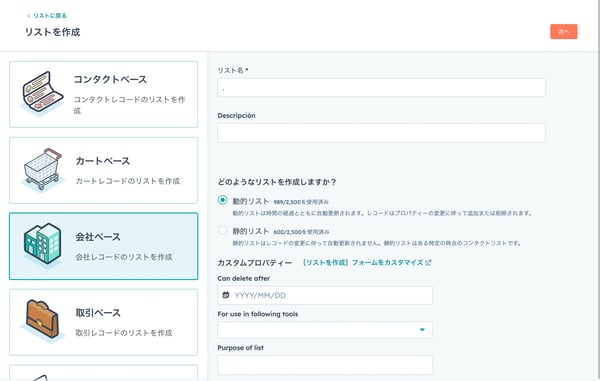The image size is (600, 381).
Task: Click 600/2,500を使用済み usage text
Action: pyautogui.click(x=301, y=232)
